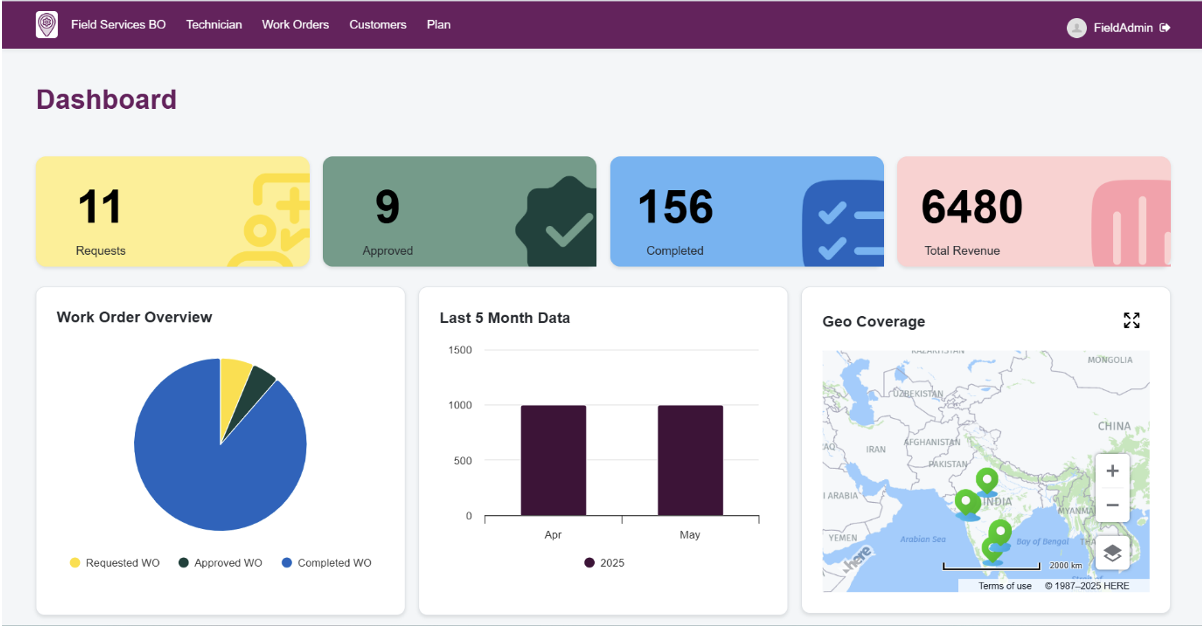Open the Technician menu
Image resolution: width=1202 pixels, height=630 pixels.
[214, 25]
